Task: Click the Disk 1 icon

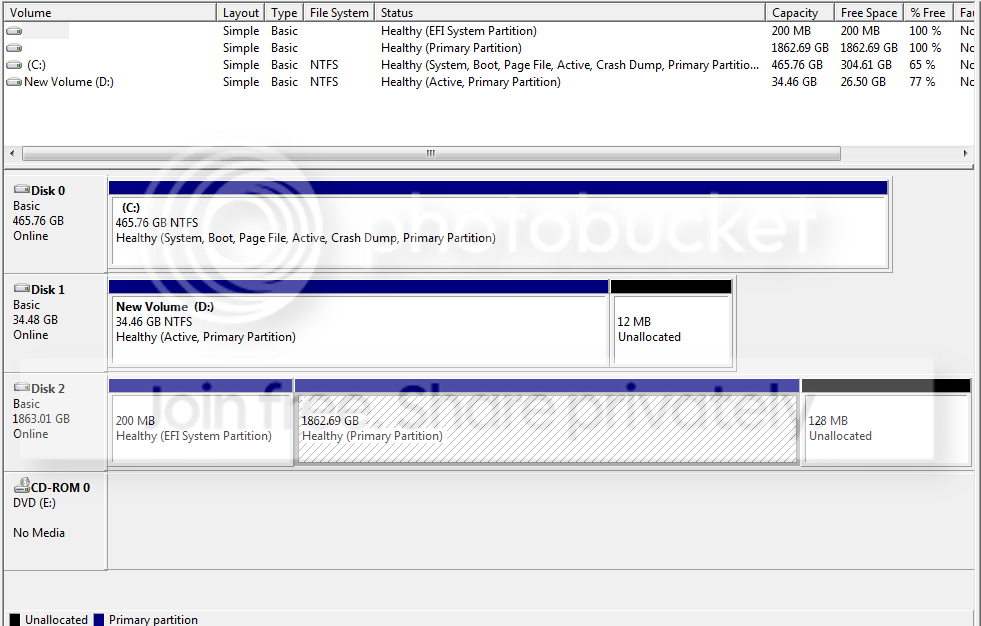Action: coord(22,288)
